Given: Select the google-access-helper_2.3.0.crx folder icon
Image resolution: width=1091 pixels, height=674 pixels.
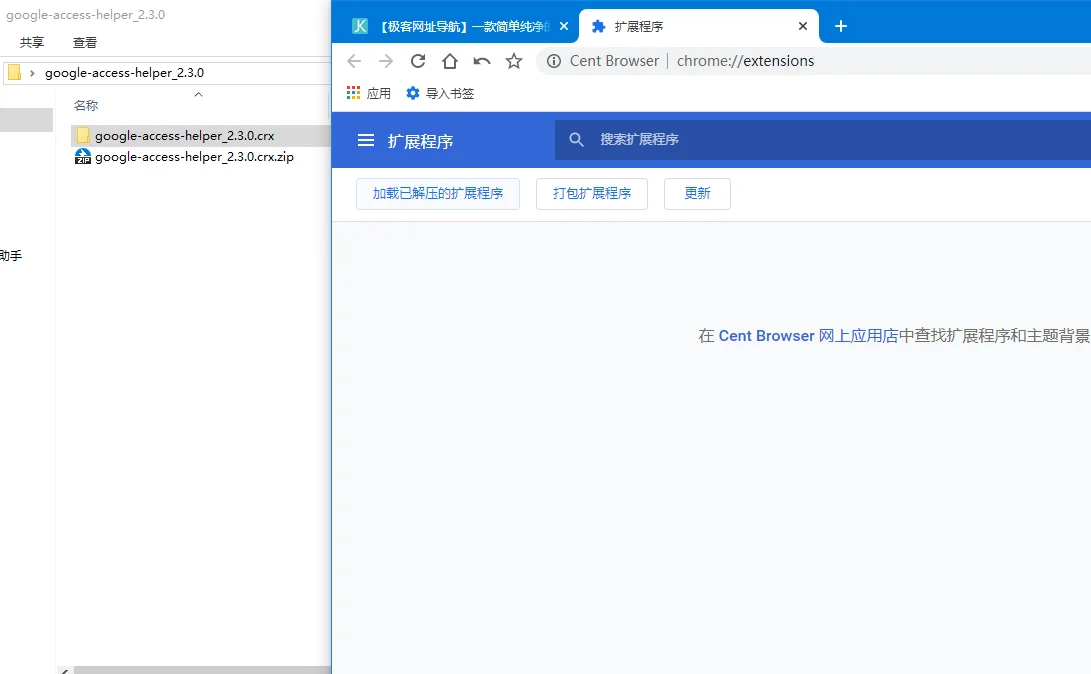Looking at the screenshot, I should [83, 136].
